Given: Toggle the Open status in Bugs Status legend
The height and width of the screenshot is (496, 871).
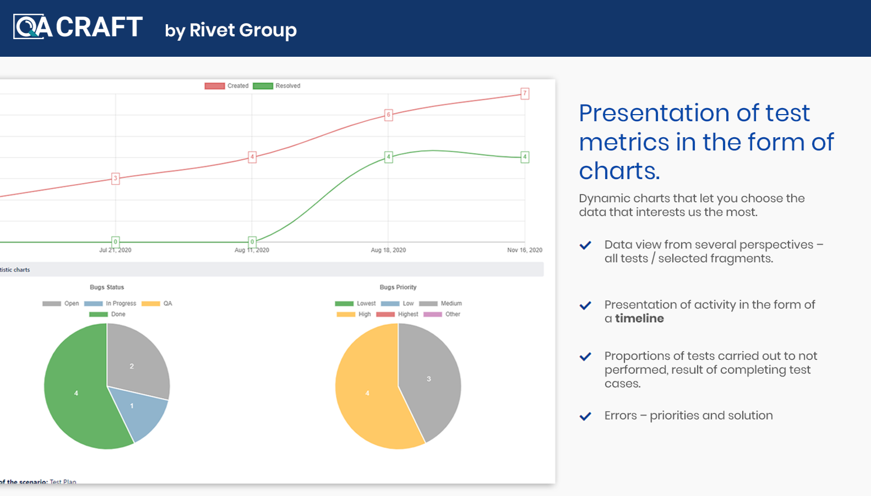Looking at the screenshot, I should click(61, 303).
